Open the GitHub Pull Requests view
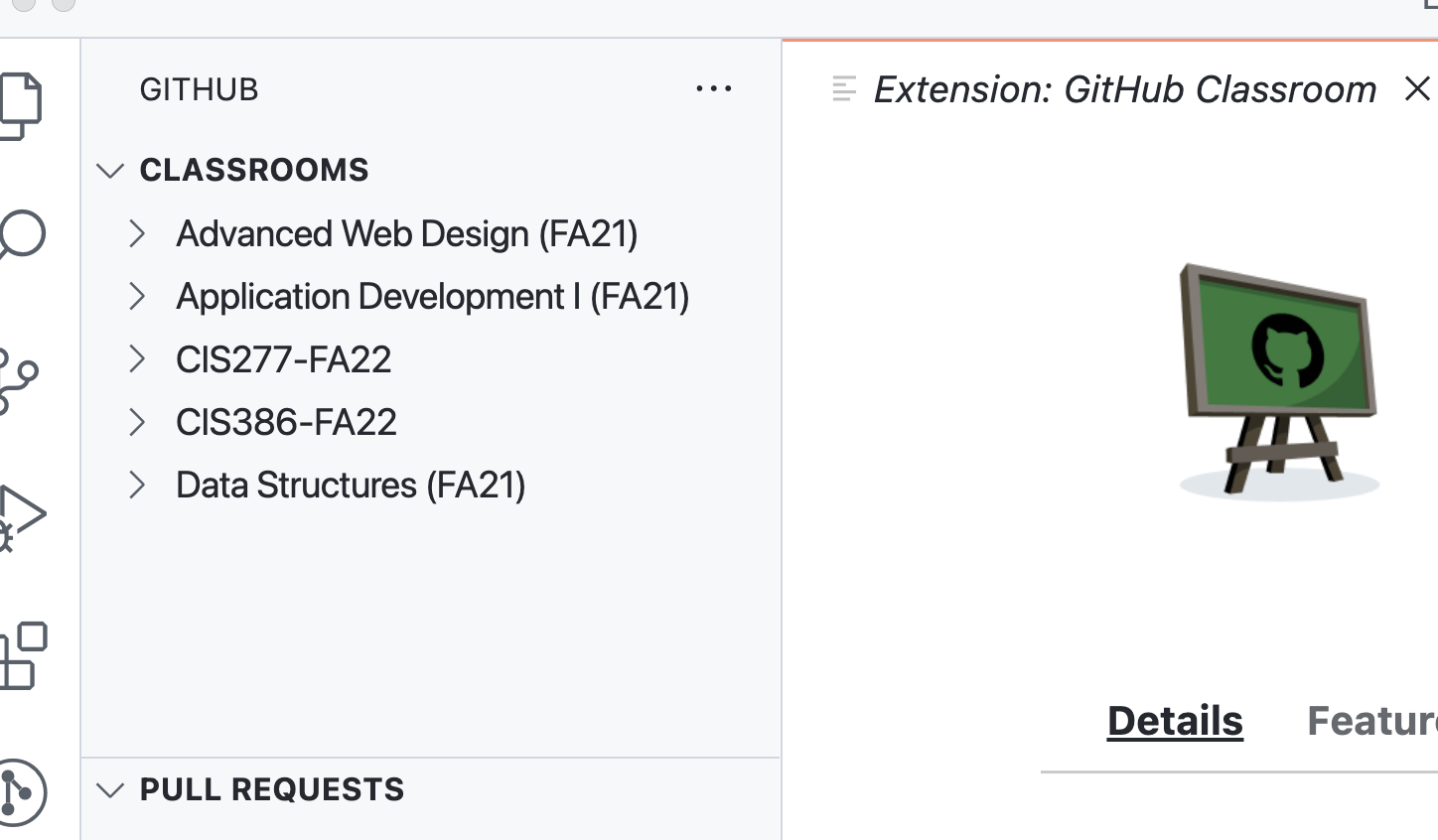Image resolution: width=1438 pixels, height=840 pixels. coord(24,791)
